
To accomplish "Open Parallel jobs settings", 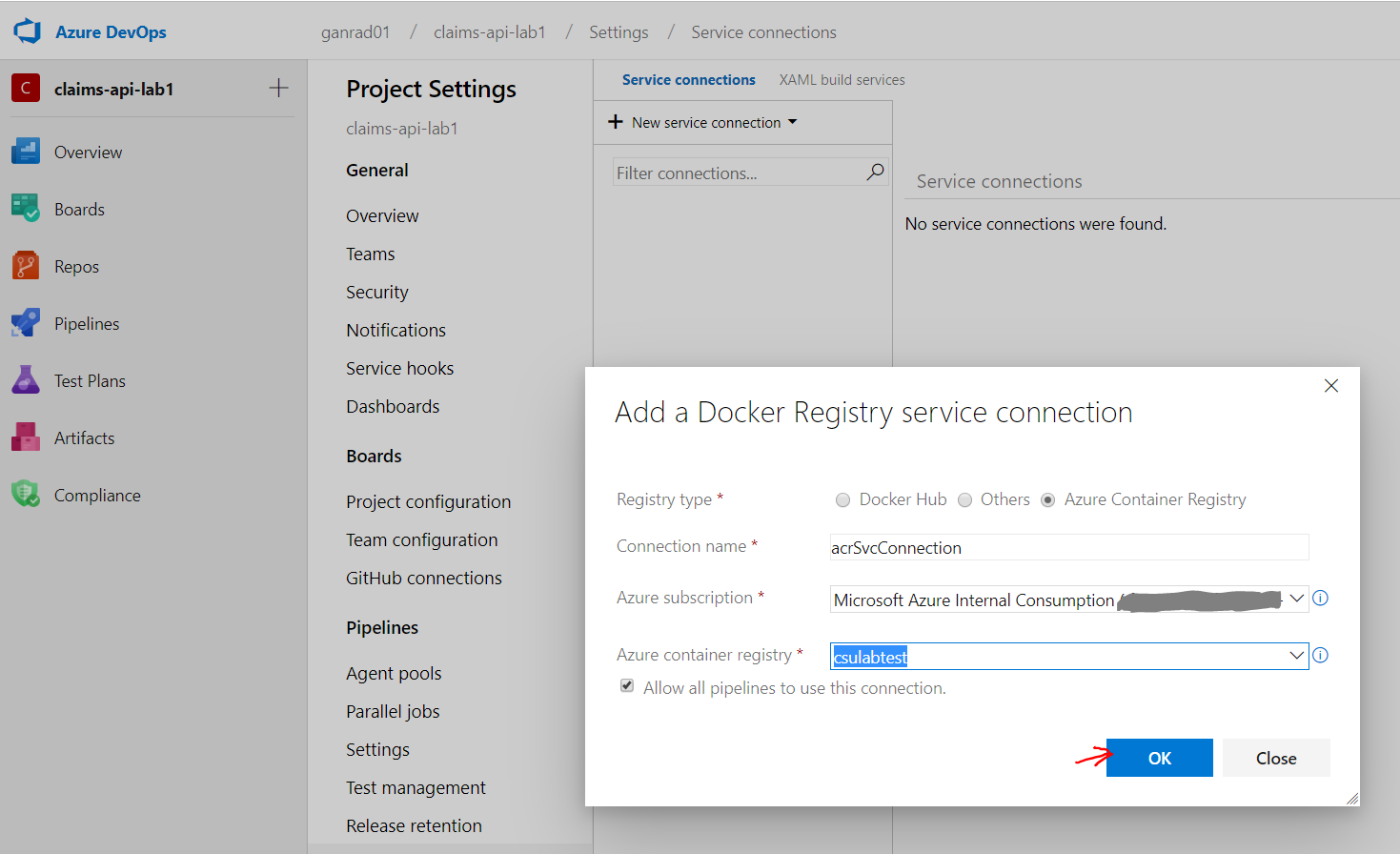I will (x=393, y=711).
